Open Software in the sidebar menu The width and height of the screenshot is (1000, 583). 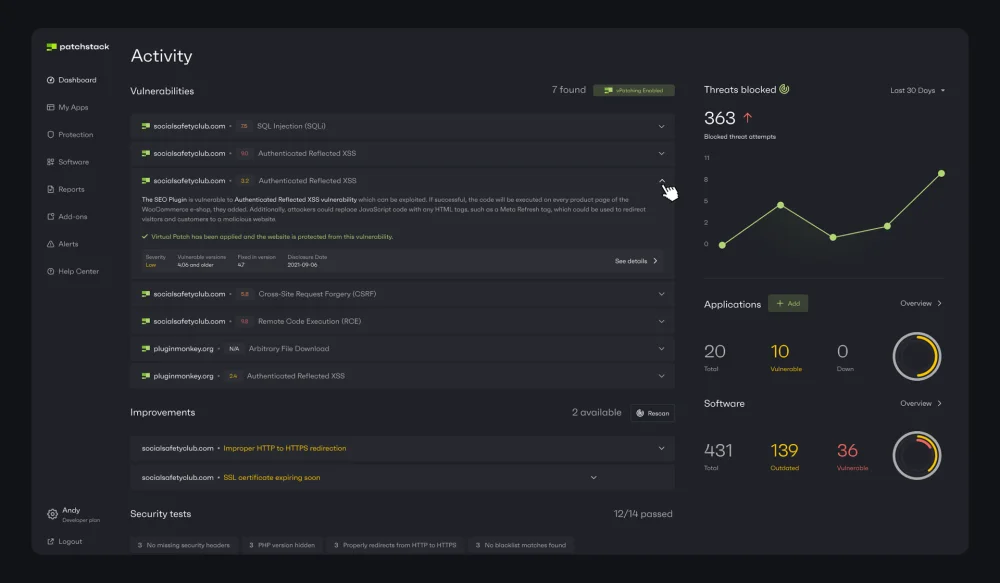point(68,162)
